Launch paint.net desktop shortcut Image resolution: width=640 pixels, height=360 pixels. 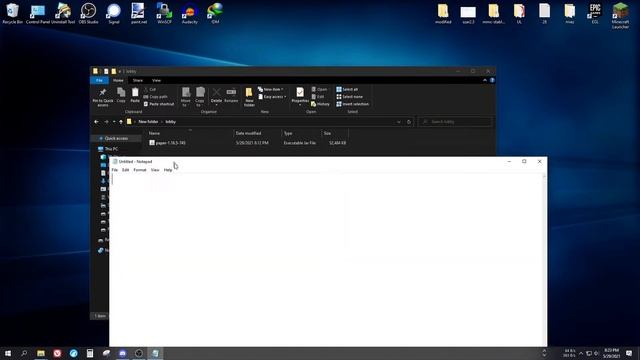[139, 13]
